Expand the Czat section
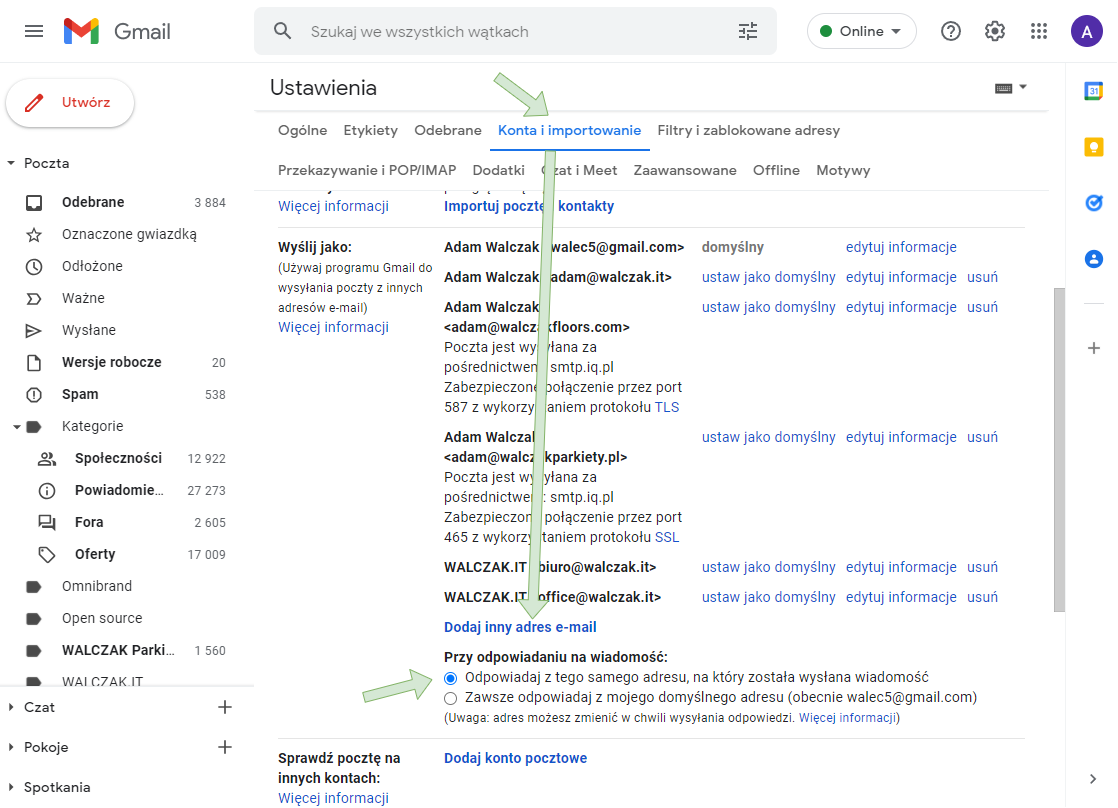This screenshot has height=808, width=1118. click(11, 707)
